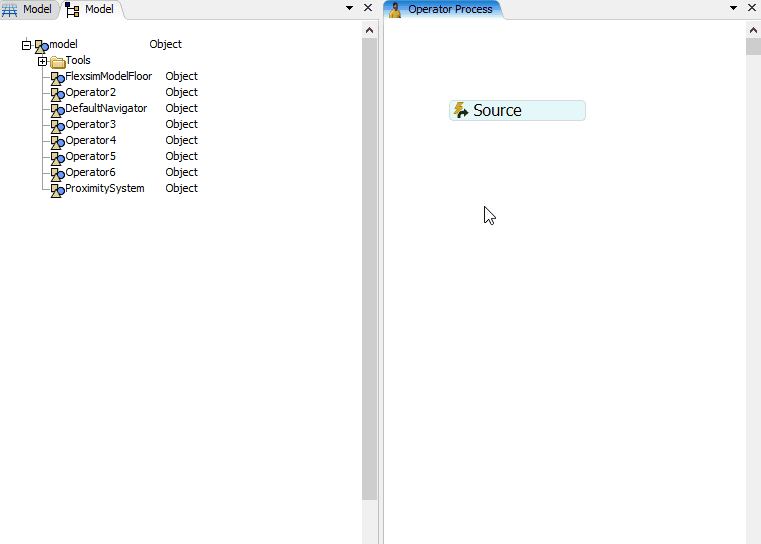Open the left pane dropdown arrow
Viewport: 761px width, 544px height.
(x=349, y=8)
